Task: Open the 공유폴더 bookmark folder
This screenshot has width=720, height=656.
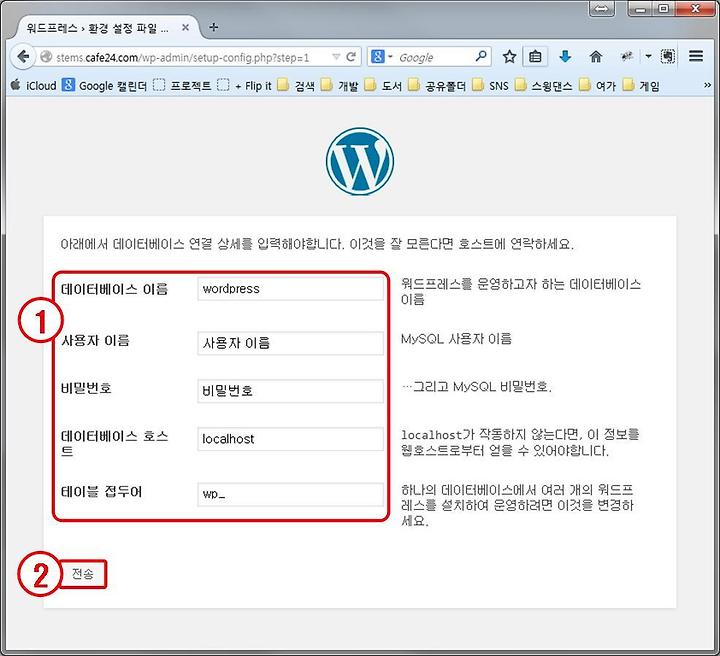Action: click(x=437, y=86)
